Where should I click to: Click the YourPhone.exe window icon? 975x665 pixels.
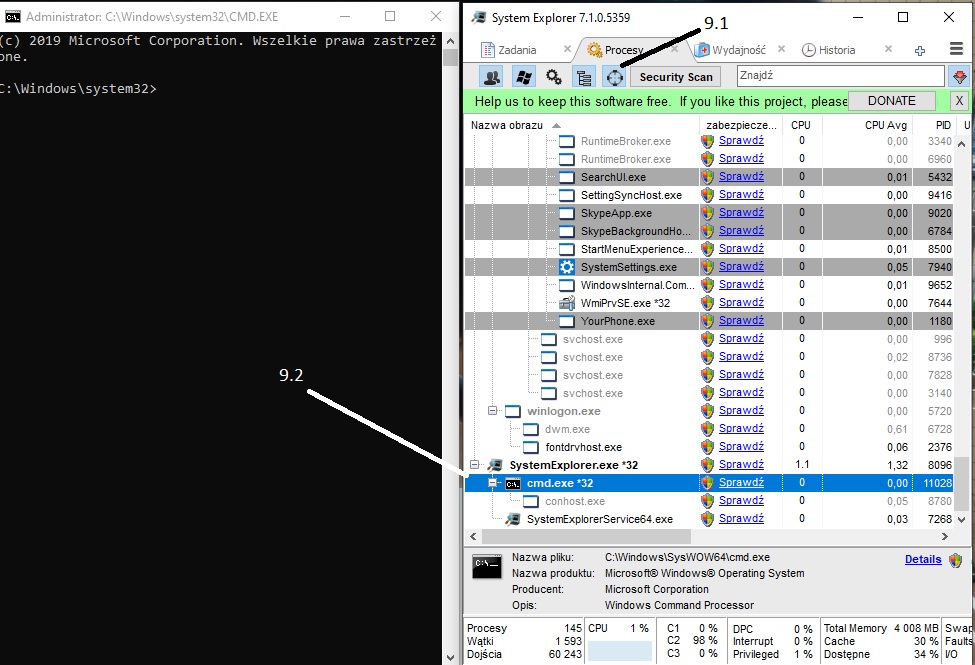[566, 321]
